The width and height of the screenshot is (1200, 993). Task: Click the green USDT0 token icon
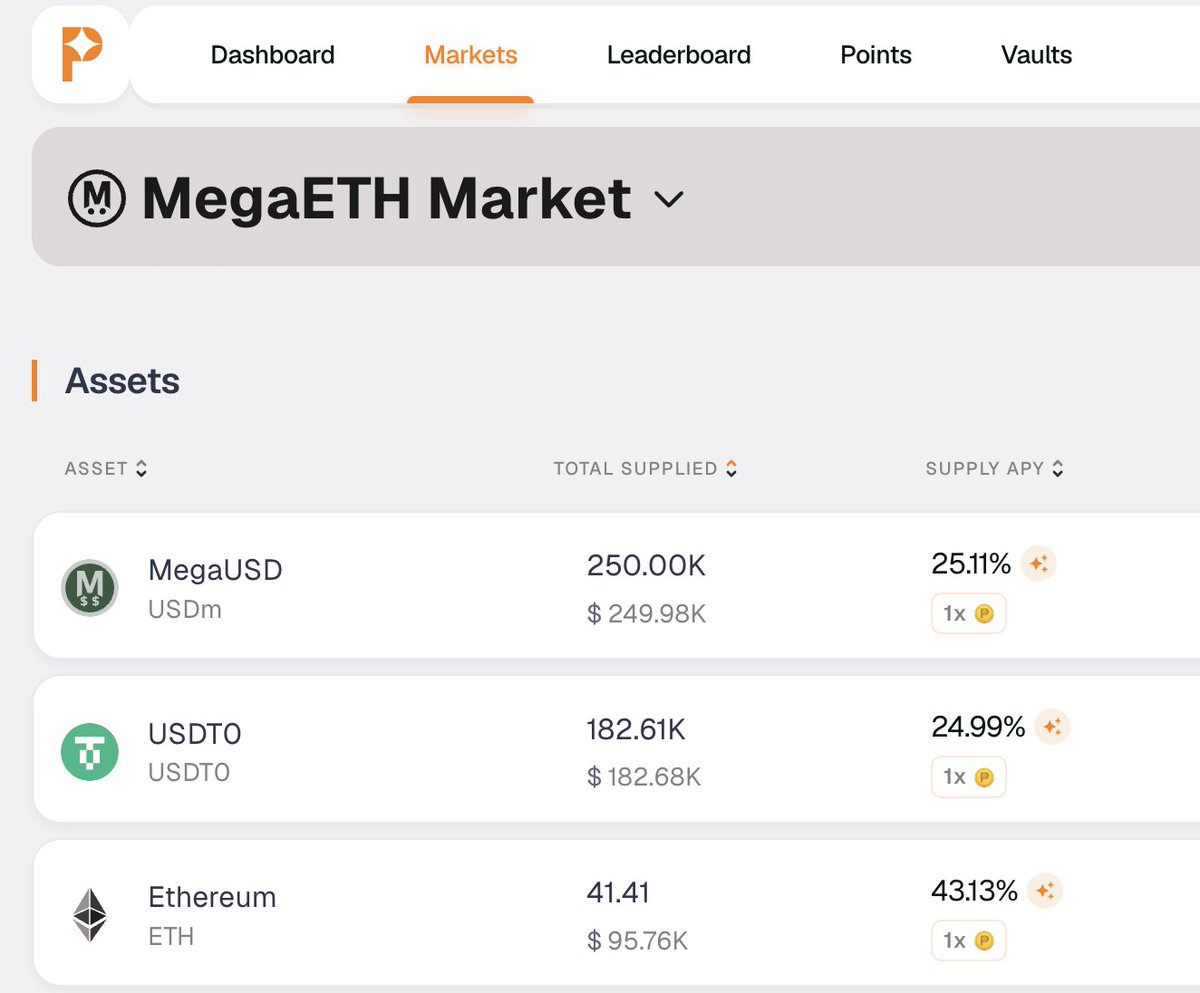point(90,752)
